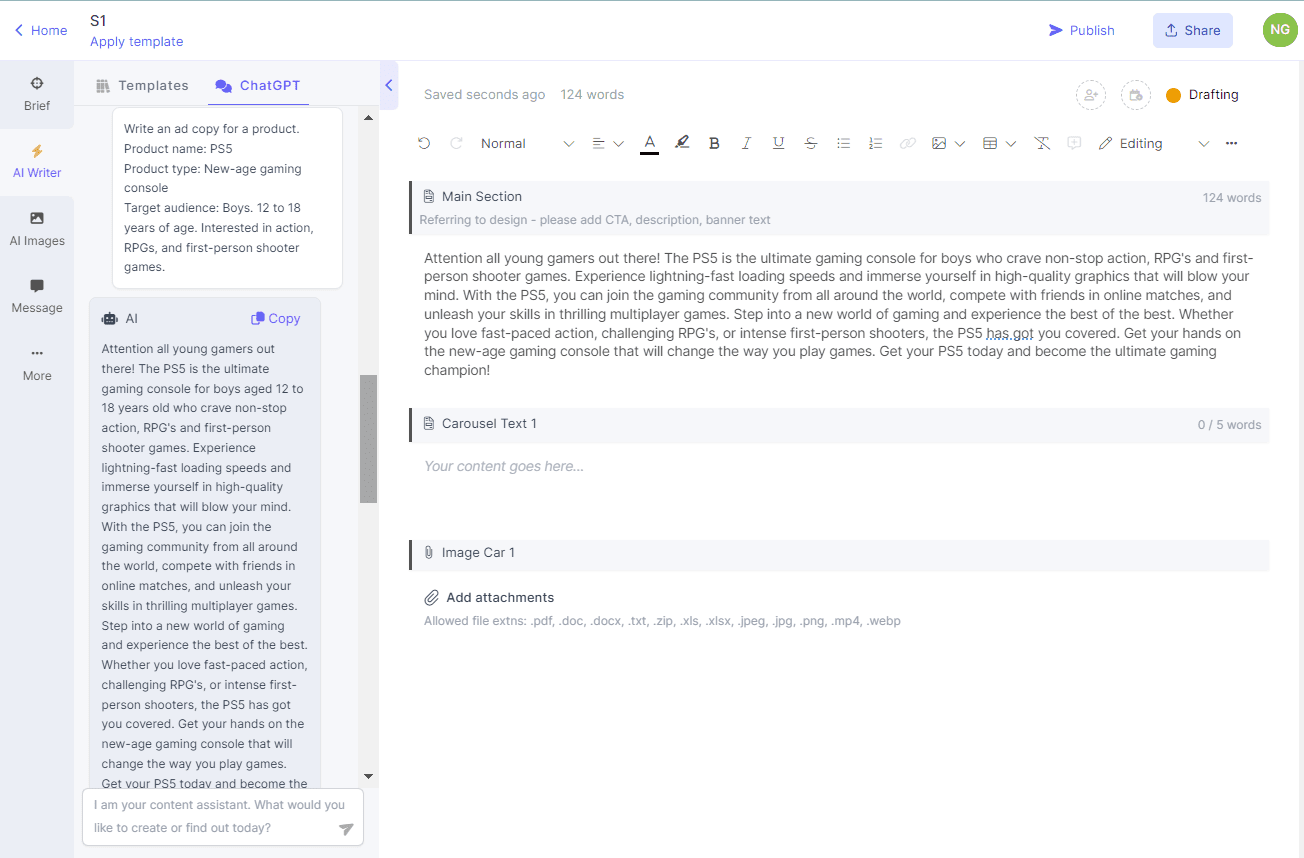
Task: Click the Share button
Action: [1192, 30]
